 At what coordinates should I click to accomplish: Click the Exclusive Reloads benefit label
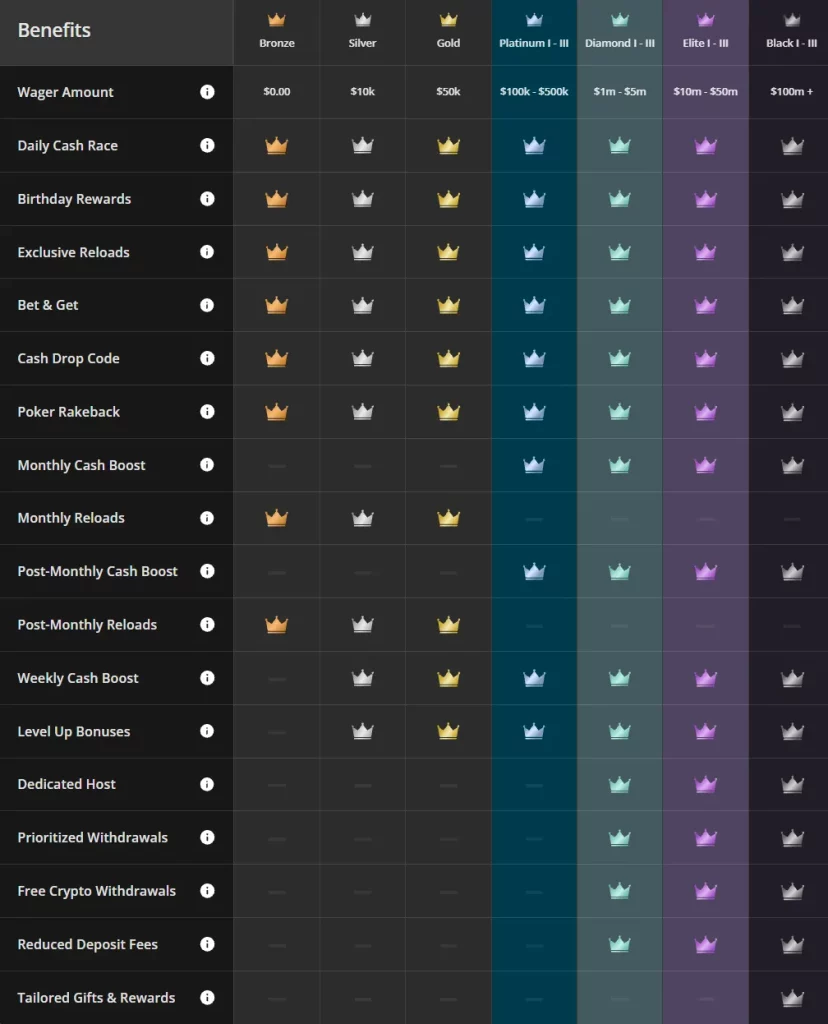pyautogui.click(x=74, y=252)
